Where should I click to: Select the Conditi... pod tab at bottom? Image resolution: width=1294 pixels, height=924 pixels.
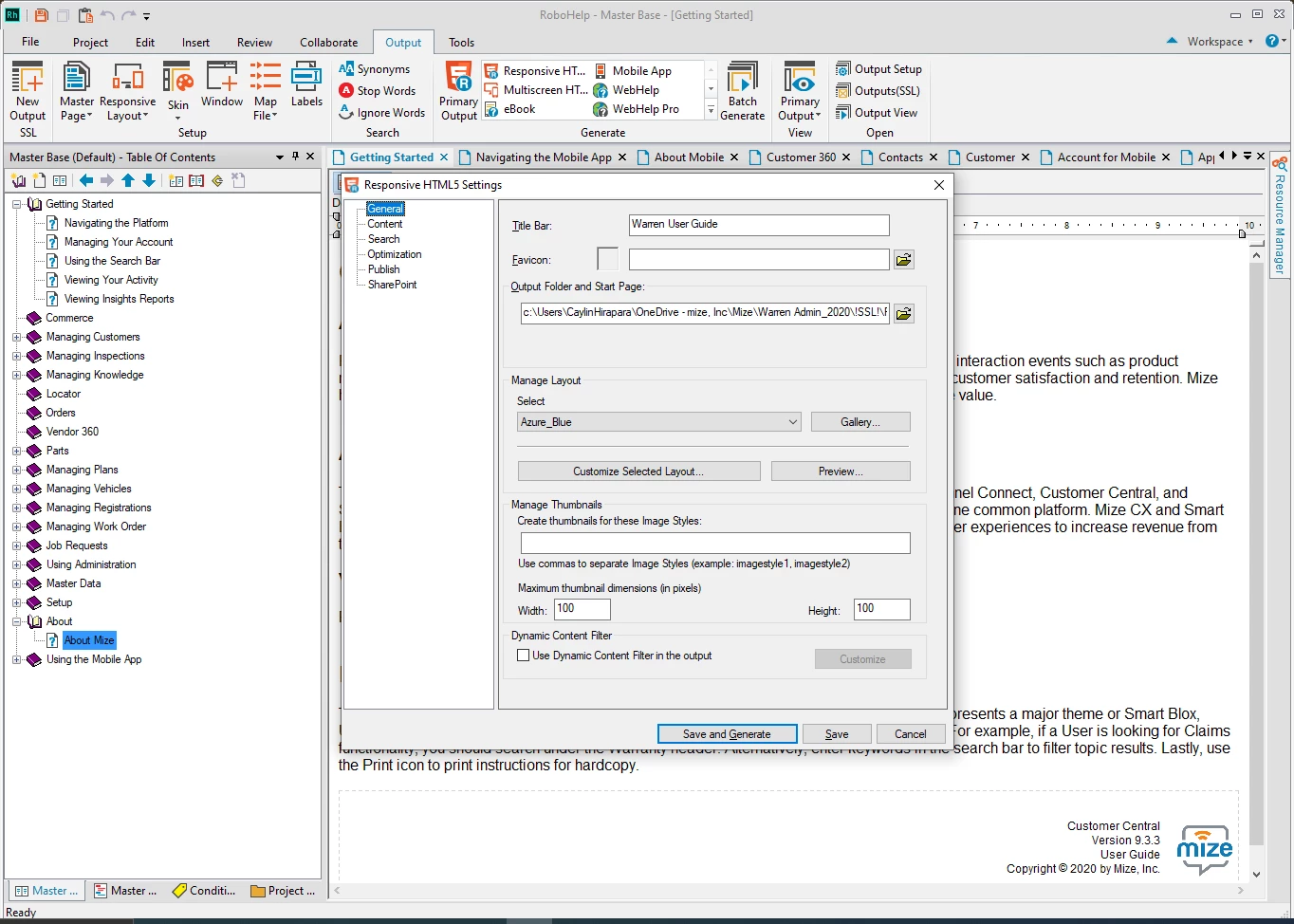coord(204,891)
